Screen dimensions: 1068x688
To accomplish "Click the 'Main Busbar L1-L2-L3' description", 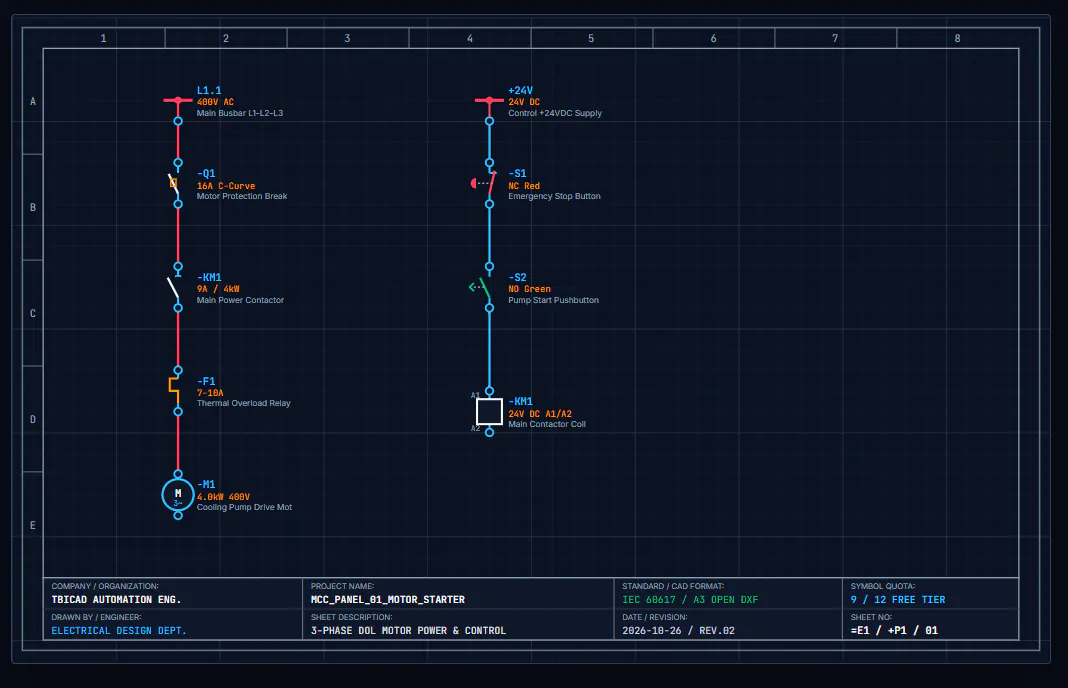I will (240, 113).
